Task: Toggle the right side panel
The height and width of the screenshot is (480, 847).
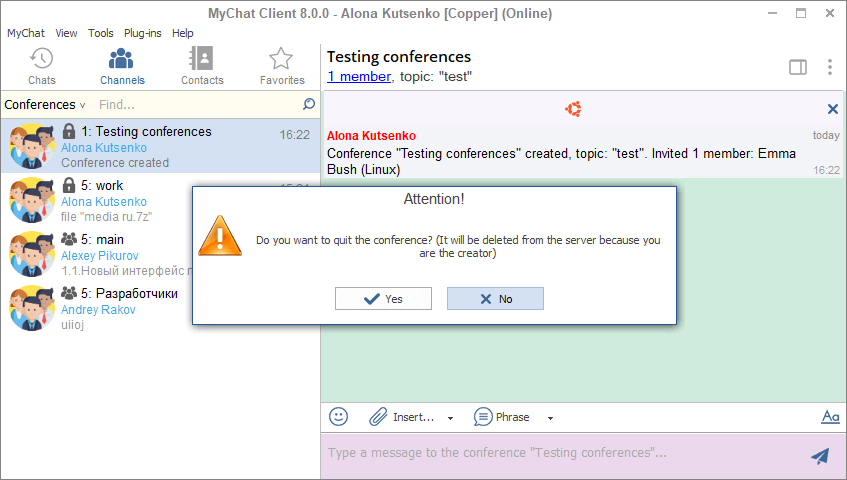Action: point(798,67)
